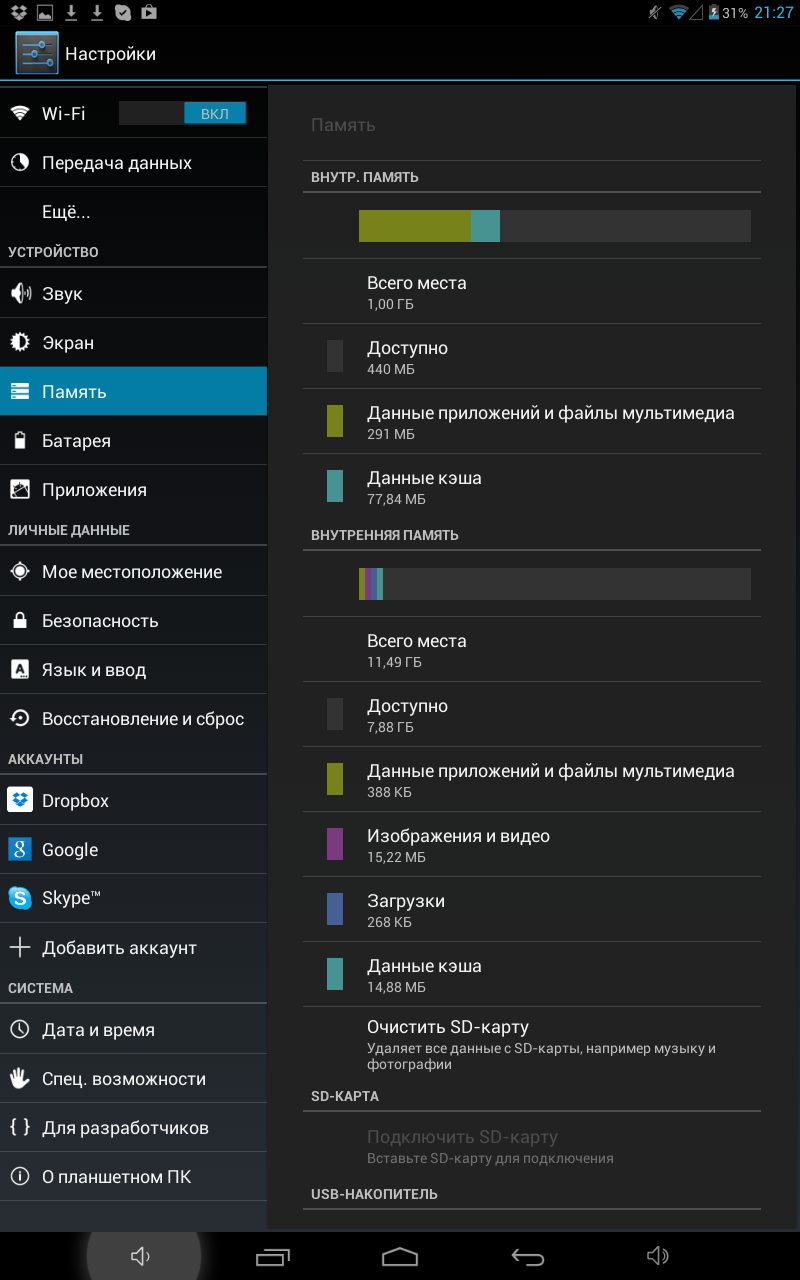Tap the Язык и ввод icon

point(19,669)
